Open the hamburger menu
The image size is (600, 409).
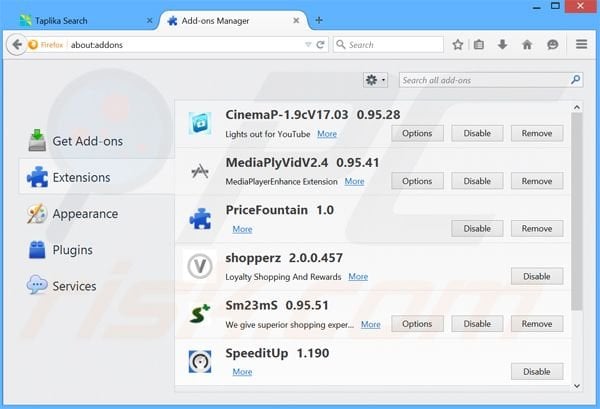point(581,44)
